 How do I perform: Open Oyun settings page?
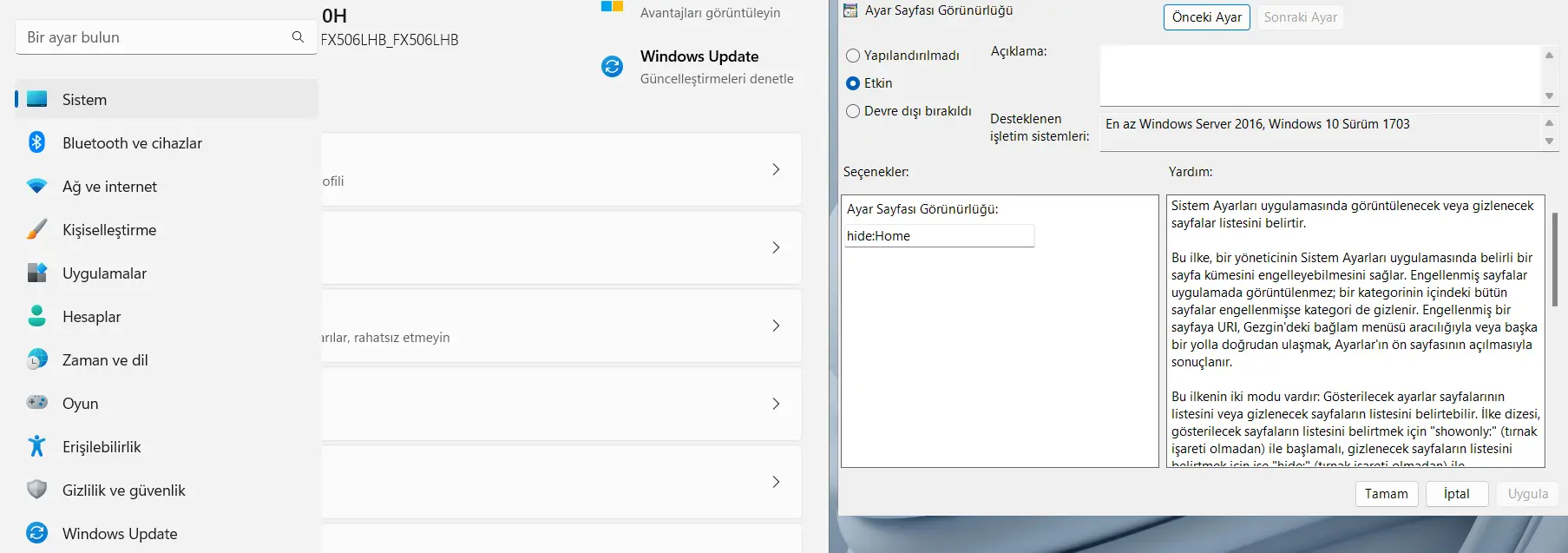tap(167, 403)
